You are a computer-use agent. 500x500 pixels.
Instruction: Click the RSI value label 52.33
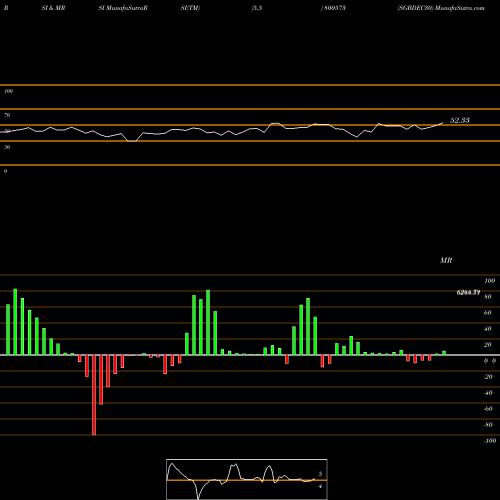pos(460,120)
